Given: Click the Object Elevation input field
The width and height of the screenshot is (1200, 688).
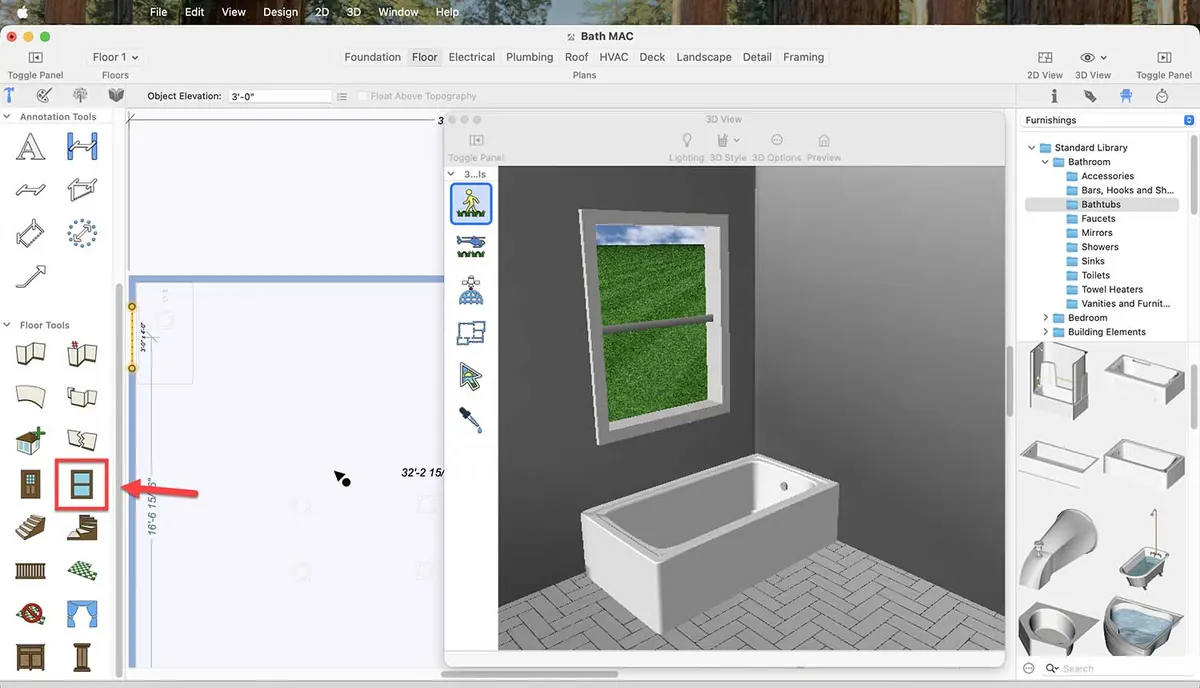Looking at the screenshot, I should coord(278,96).
